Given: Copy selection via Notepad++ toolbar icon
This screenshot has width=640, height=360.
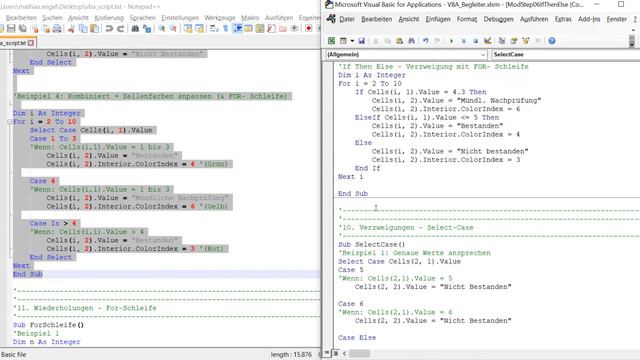Looking at the screenshot, I should point(83,29).
